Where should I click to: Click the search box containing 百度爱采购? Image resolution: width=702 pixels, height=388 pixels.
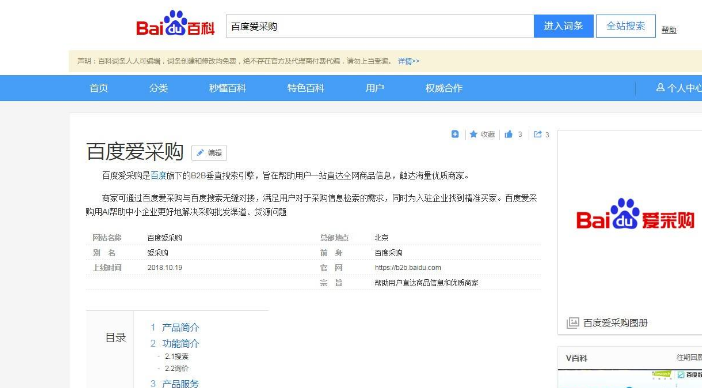click(380, 26)
